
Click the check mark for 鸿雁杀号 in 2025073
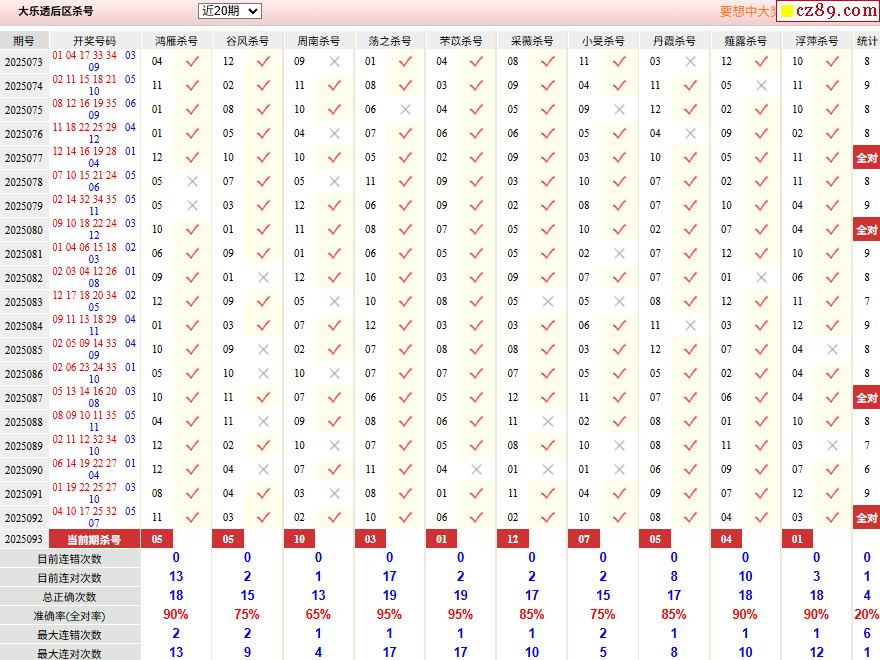(192, 62)
